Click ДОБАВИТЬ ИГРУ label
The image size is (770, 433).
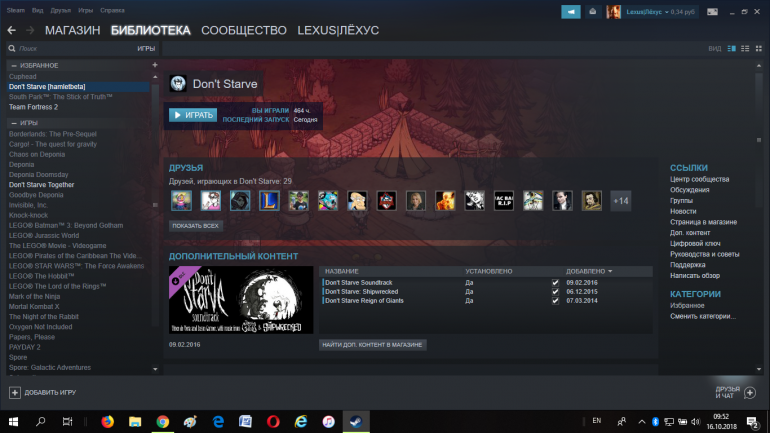(50, 392)
